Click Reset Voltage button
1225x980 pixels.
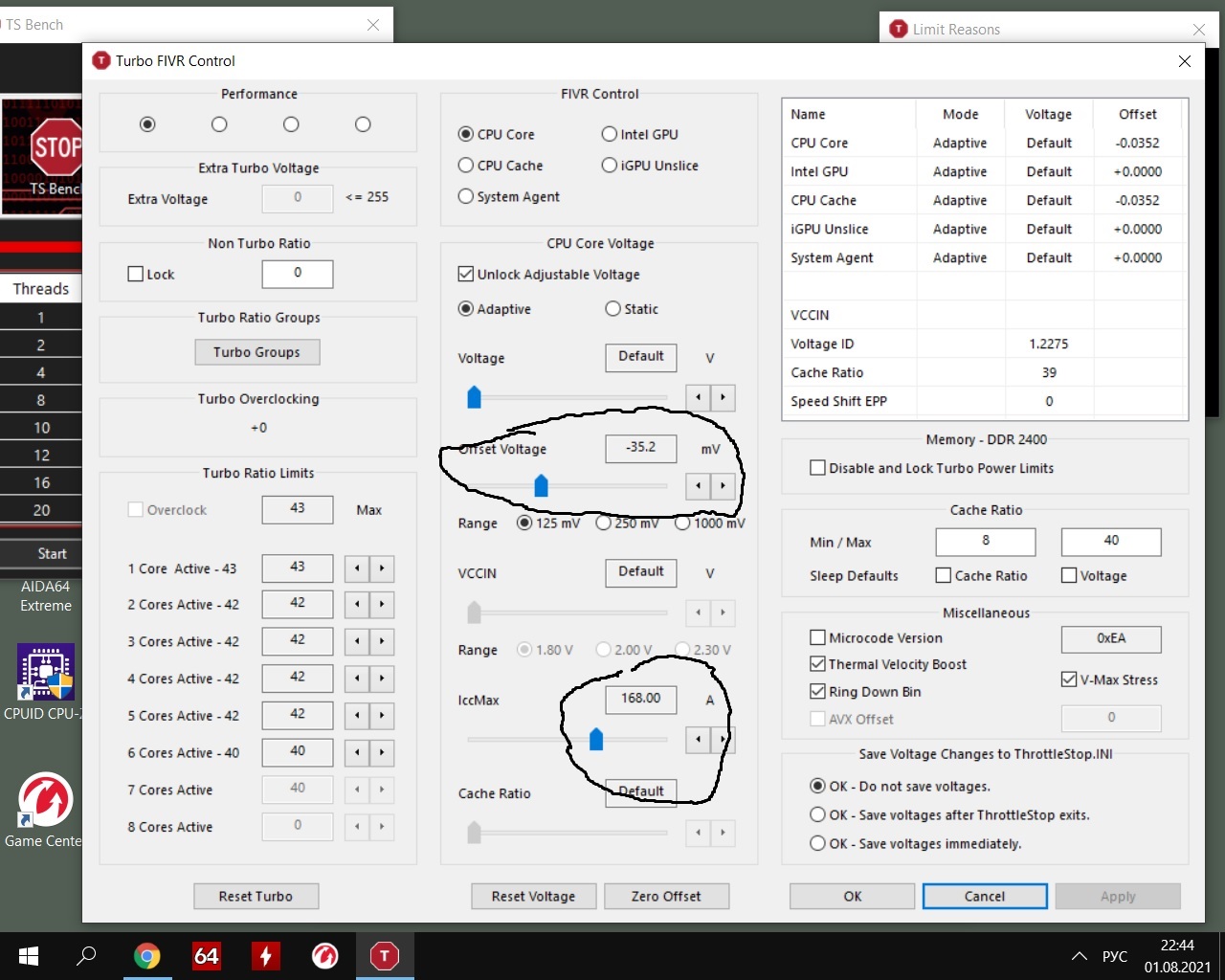(533, 896)
